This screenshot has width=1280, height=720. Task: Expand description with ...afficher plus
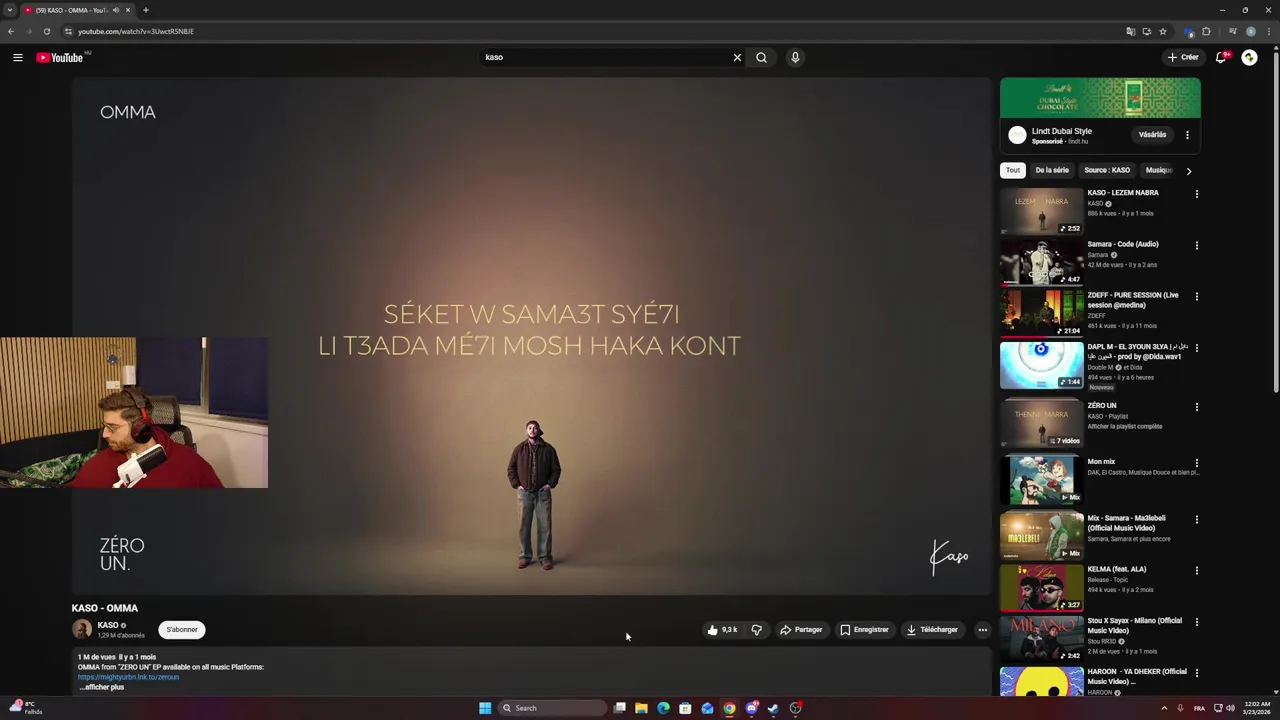(102, 687)
